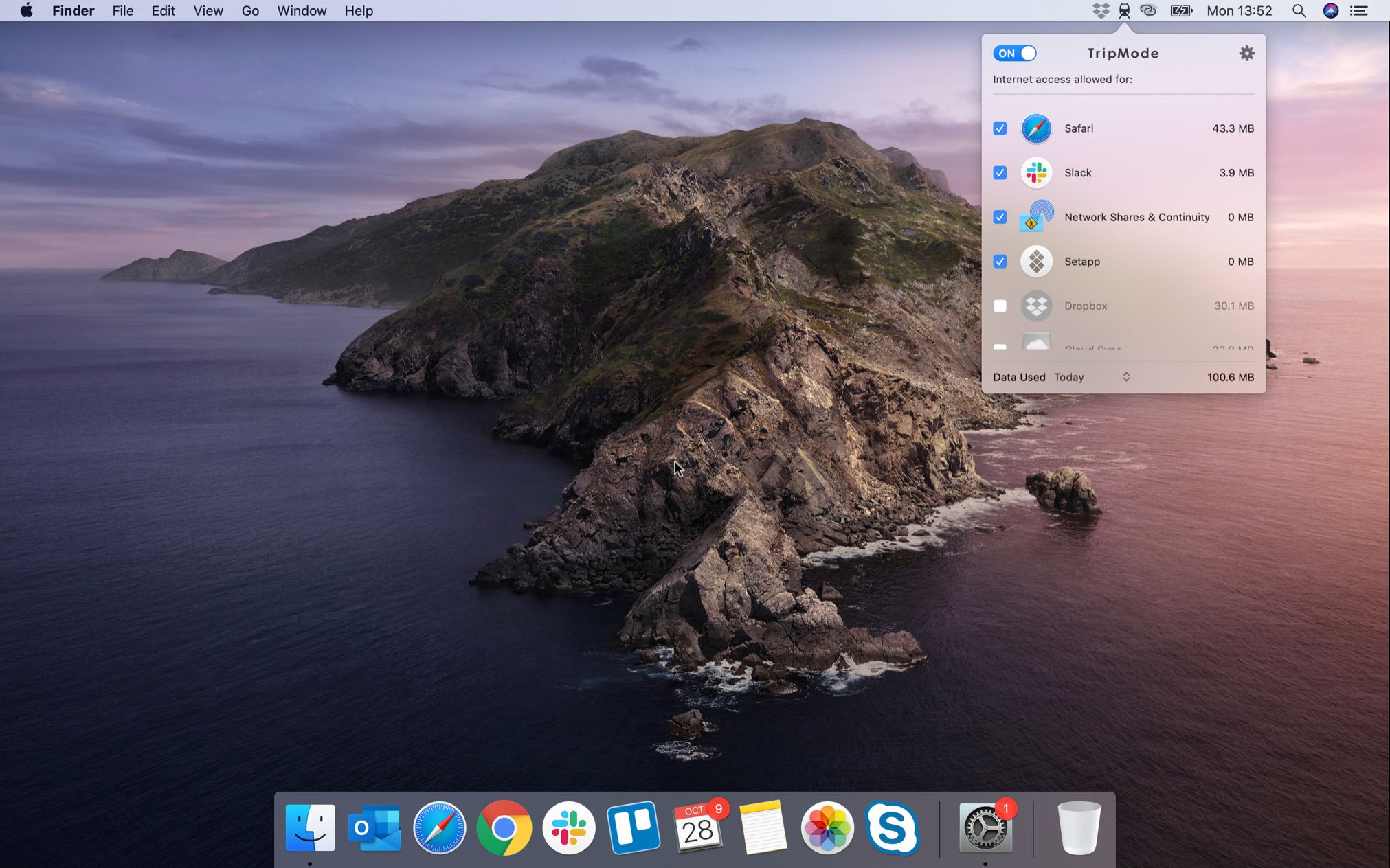
Task: Click Slack's 3.9 MB usage value
Action: click(x=1236, y=173)
